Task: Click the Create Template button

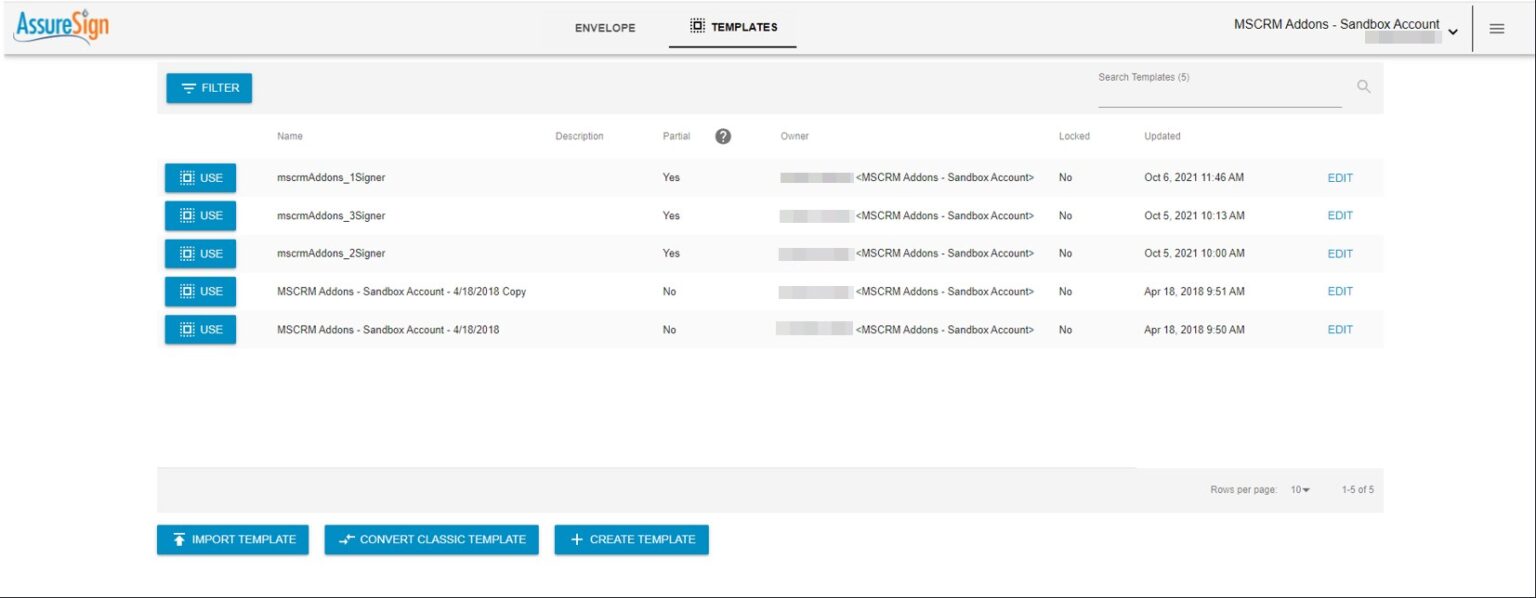Action: [x=631, y=539]
